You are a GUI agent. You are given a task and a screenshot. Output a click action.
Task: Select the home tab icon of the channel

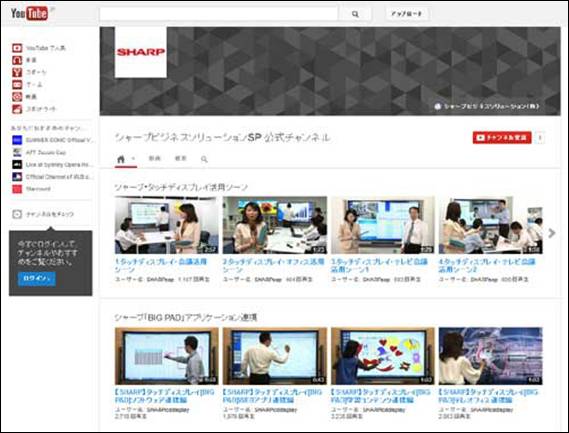point(121,159)
